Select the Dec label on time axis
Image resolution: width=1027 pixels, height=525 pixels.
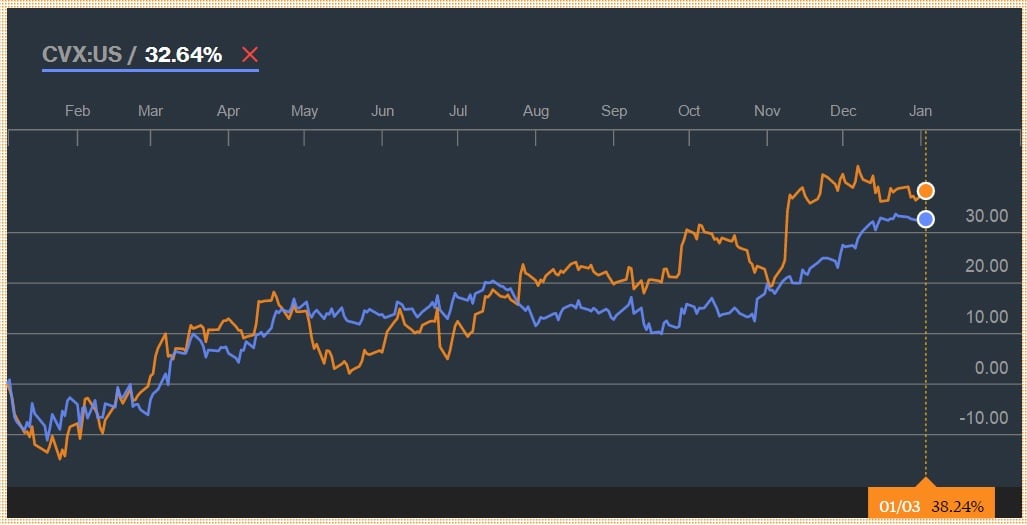click(x=843, y=111)
